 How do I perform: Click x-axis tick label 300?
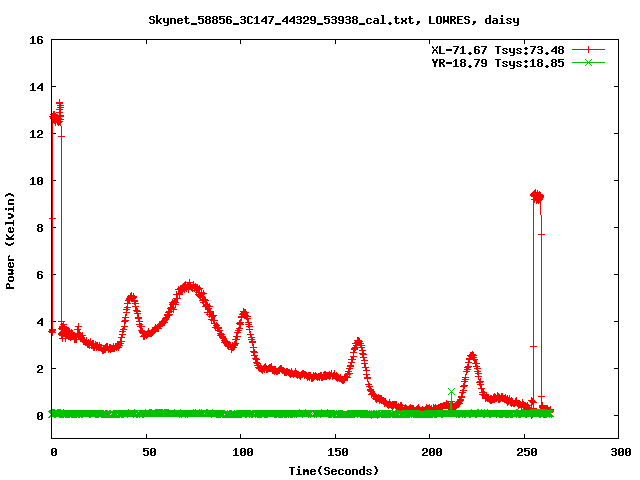pyautogui.click(x=621, y=452)
